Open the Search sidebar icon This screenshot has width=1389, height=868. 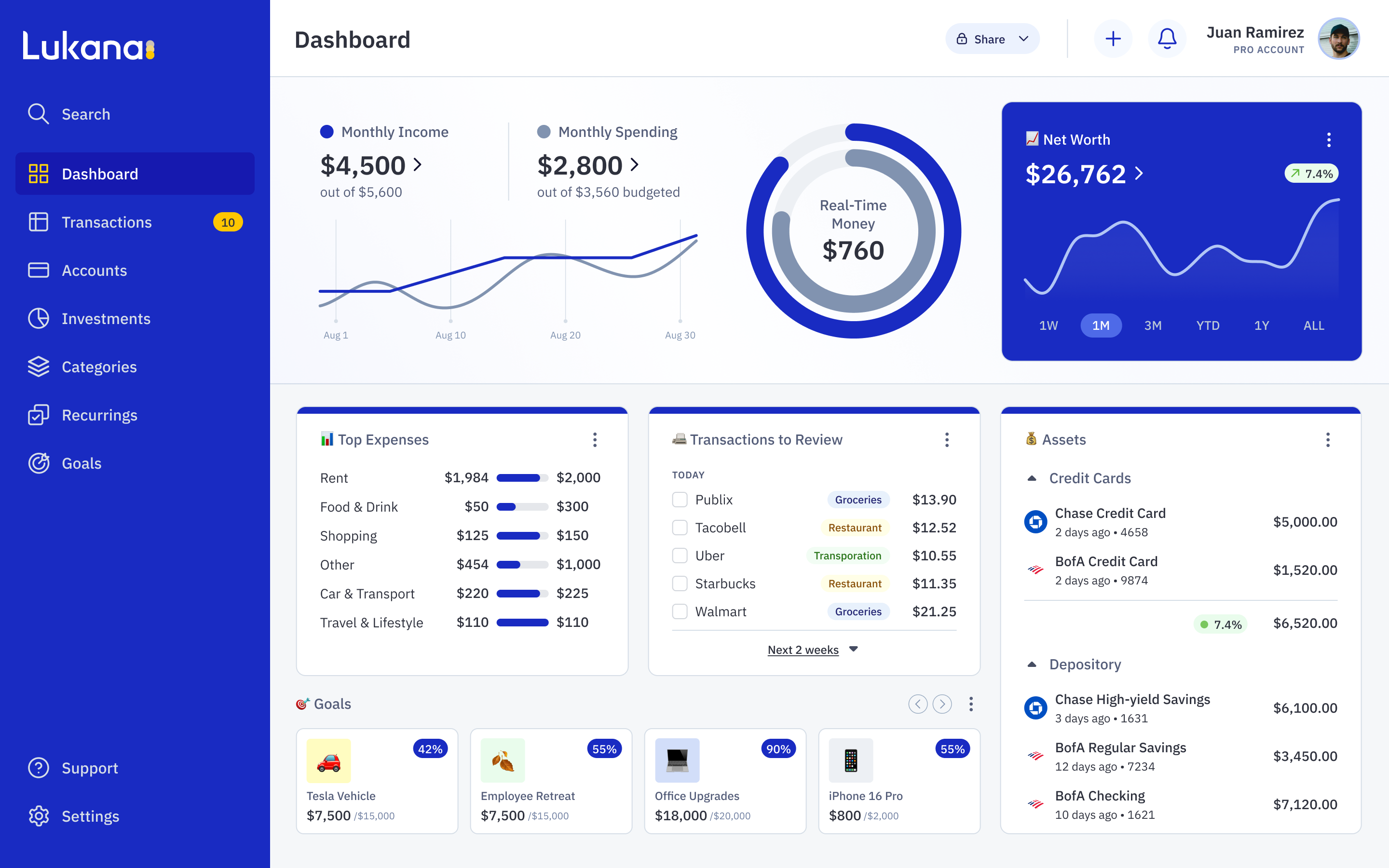tap(38, 114)
